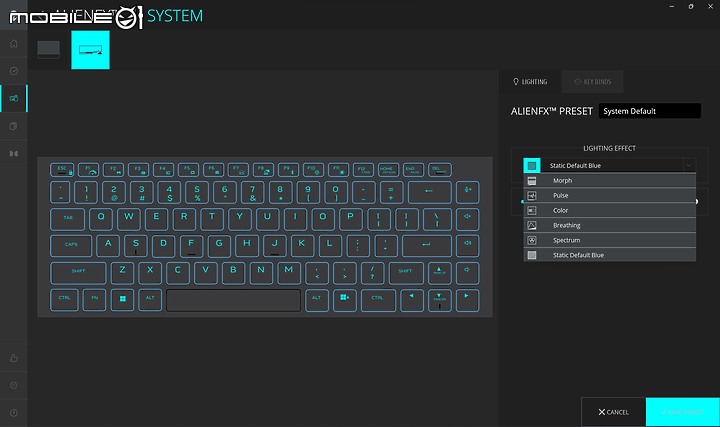The image size is (720, 427).
Task: Click the Cancel button
Action: click(x=613, y=412)
